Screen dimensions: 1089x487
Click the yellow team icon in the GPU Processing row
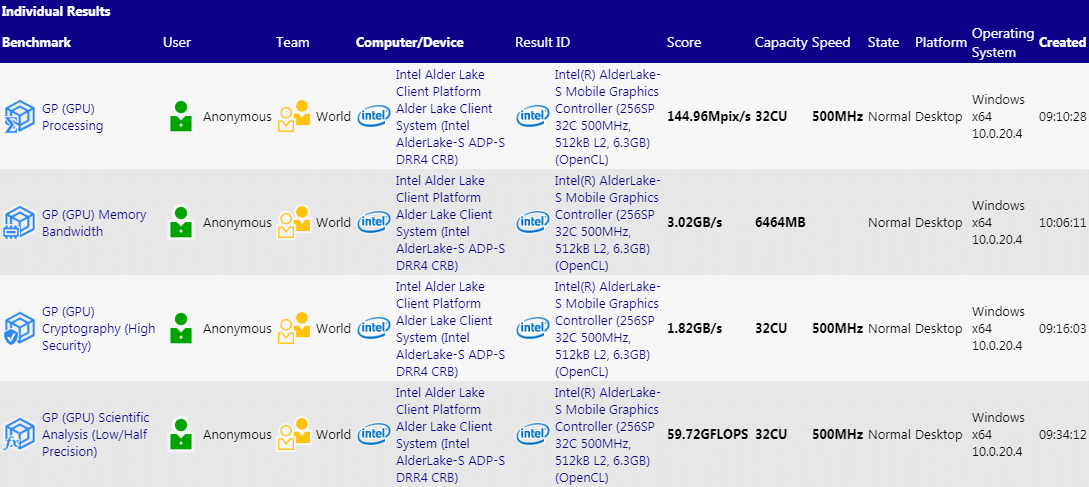(x=294, y=117)
